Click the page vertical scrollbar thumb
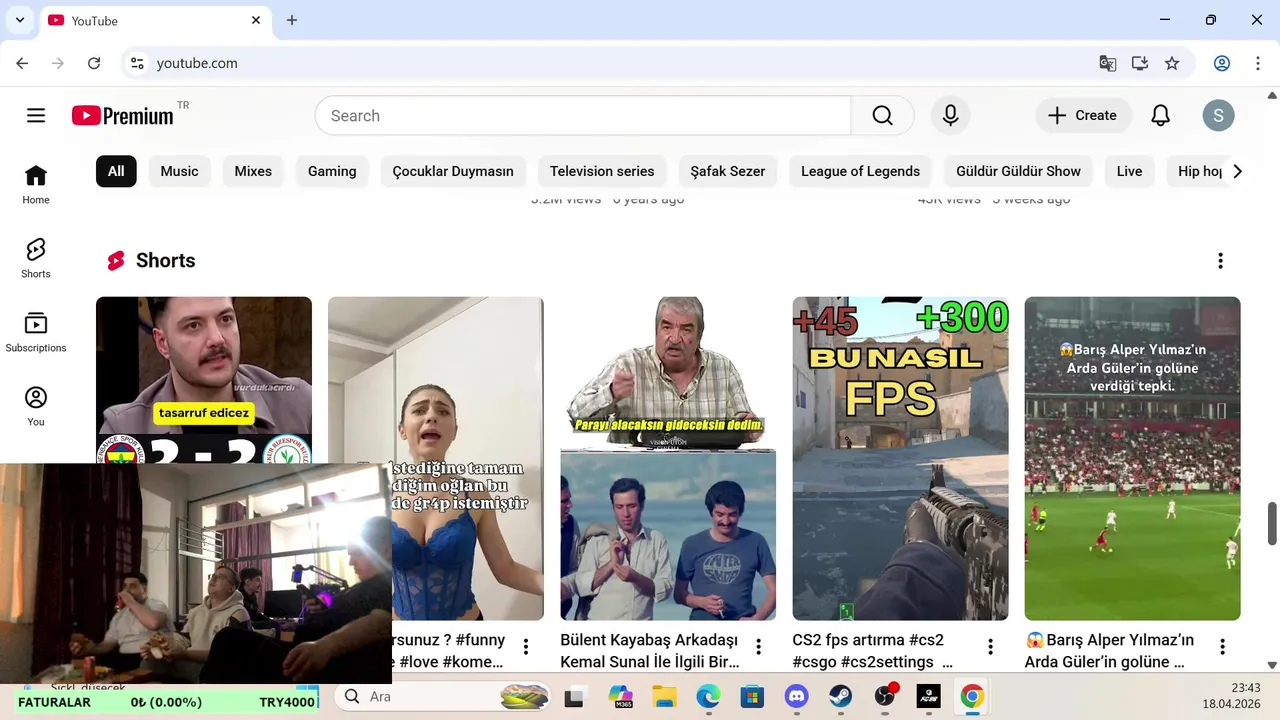This screenshot has height=720, width=1280. 1272,524
